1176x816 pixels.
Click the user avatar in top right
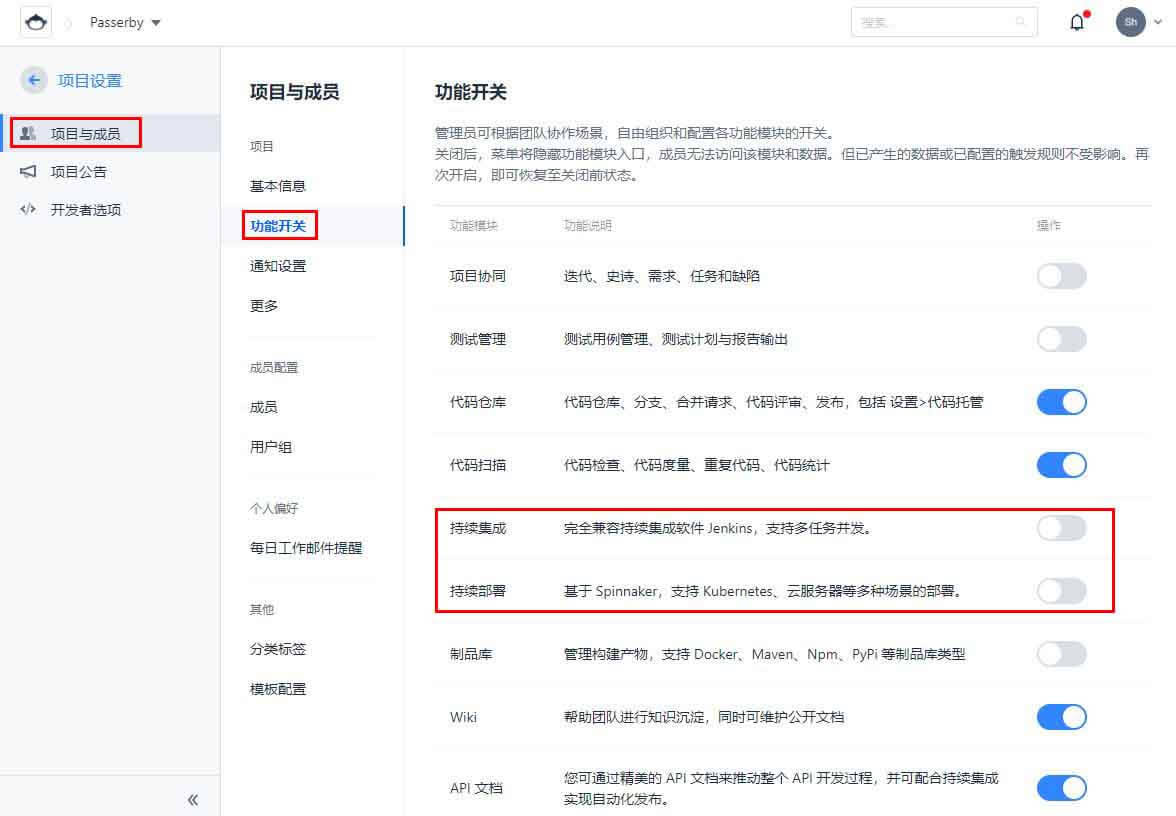pos(1130,22)
